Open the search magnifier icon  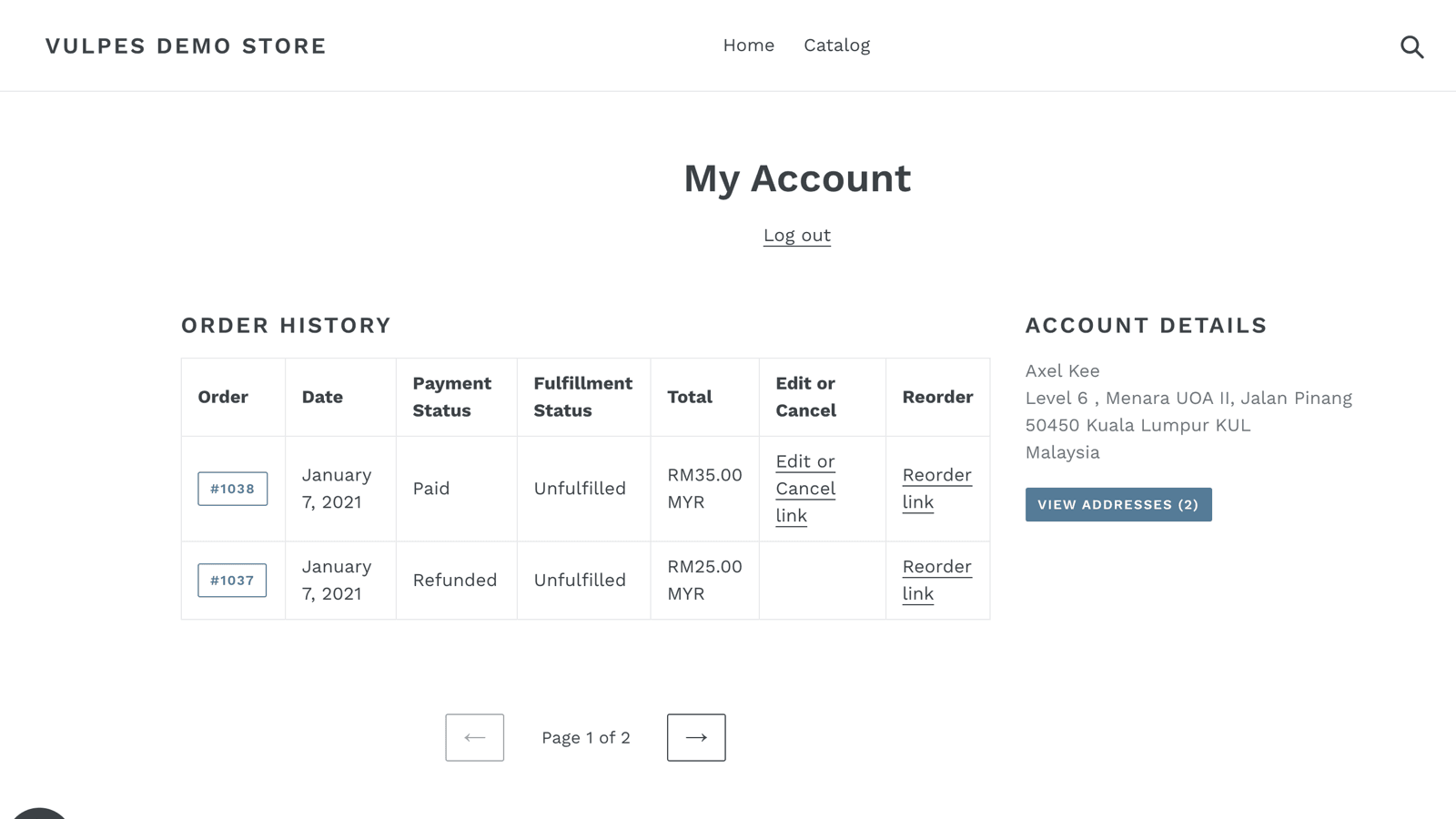[1411, 46]
